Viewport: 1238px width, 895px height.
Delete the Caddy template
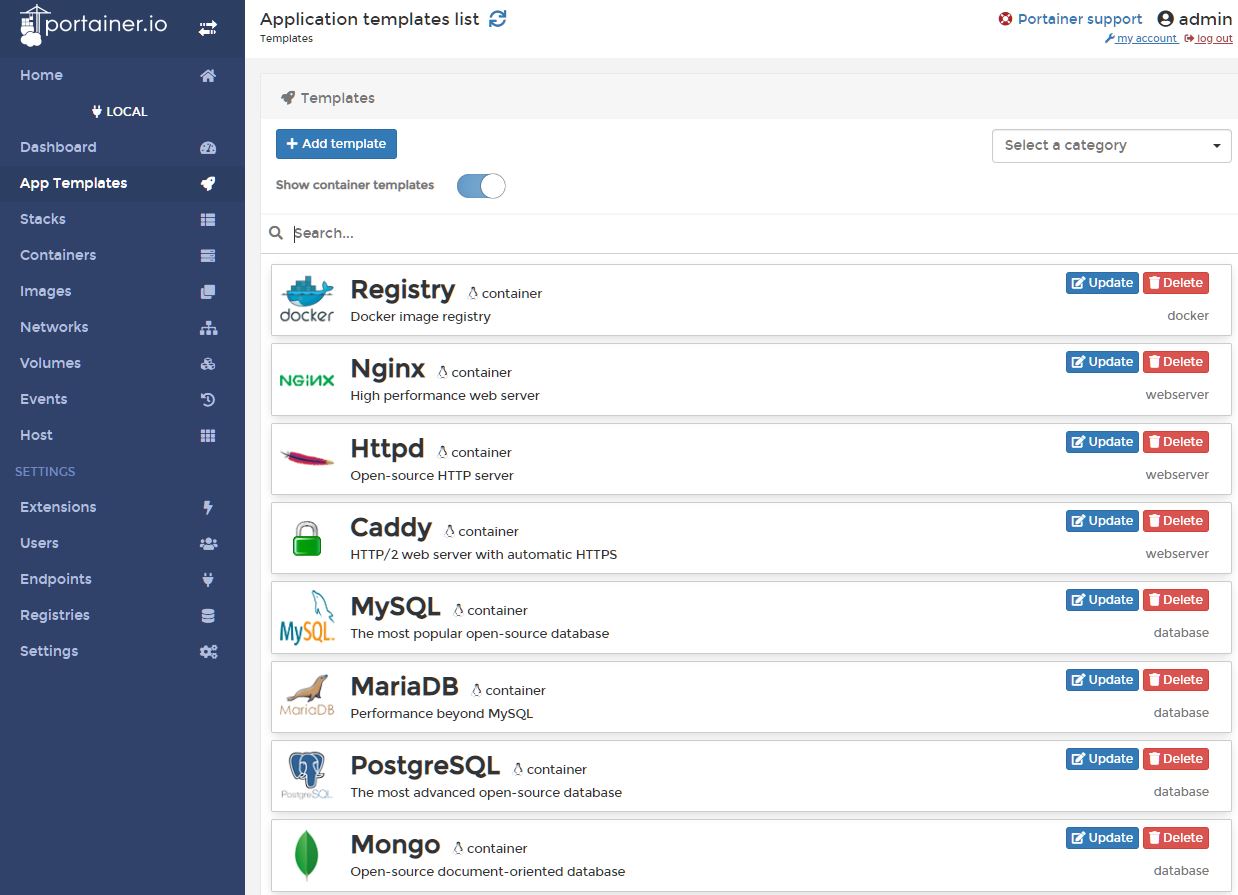click(x=1176, y=521)
